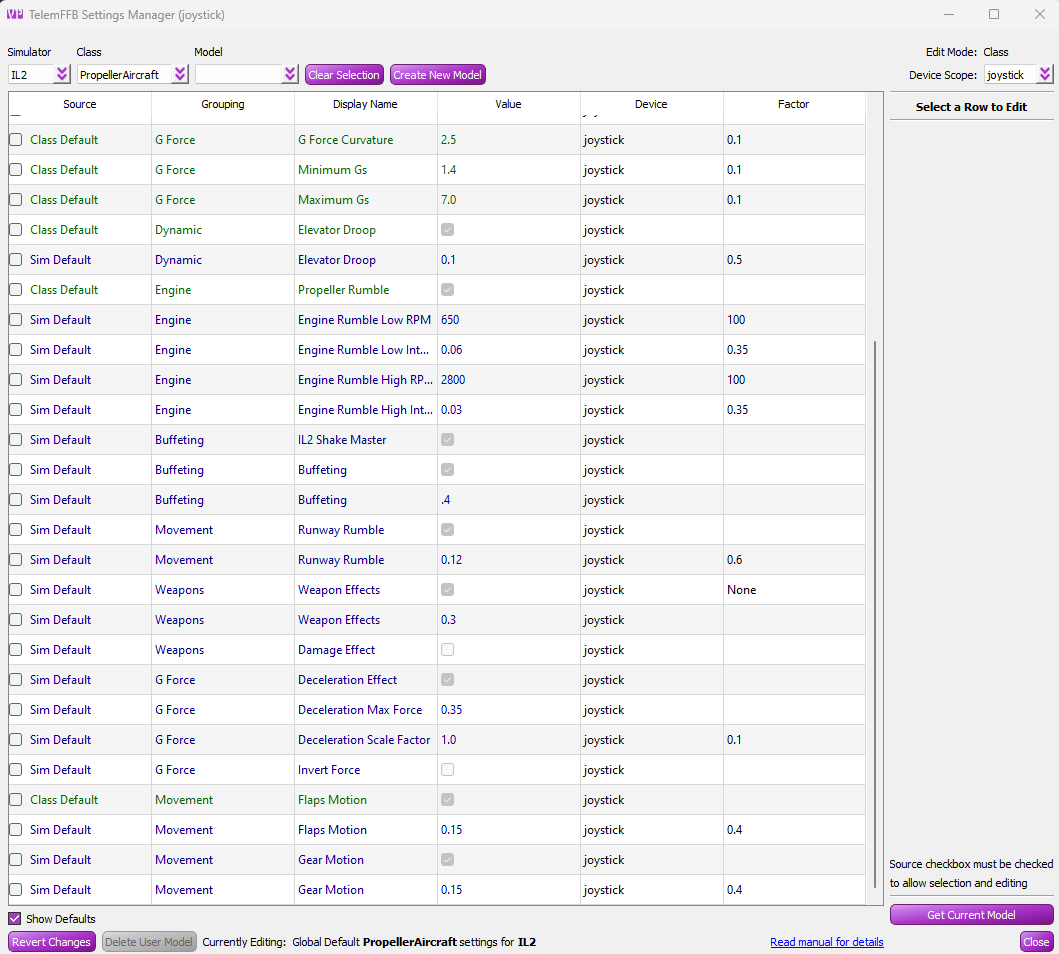This screenshot has width=1059, height=954.
Task: Expand the Class dropdown showing PropellerAircraft
Action: pyautogui.click(x=133, y=74)
